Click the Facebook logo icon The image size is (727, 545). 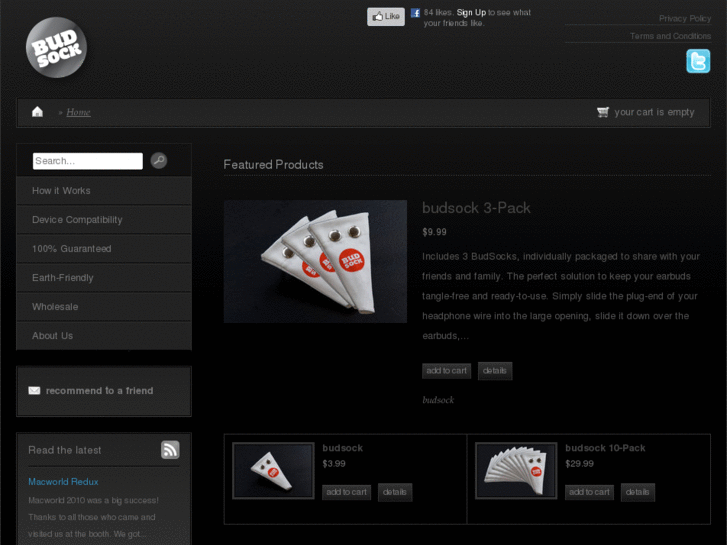click(415, 13)
